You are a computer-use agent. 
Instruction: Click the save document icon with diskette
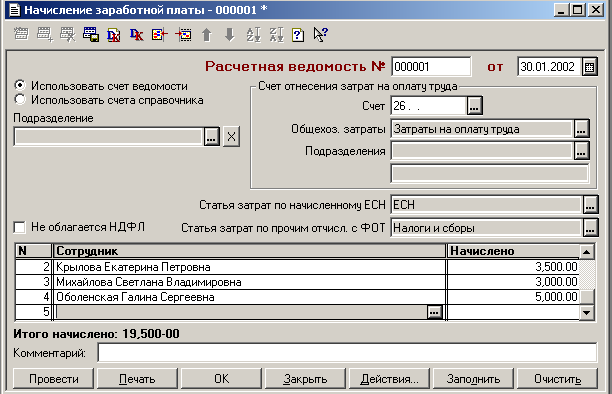[x=91, y=34]
